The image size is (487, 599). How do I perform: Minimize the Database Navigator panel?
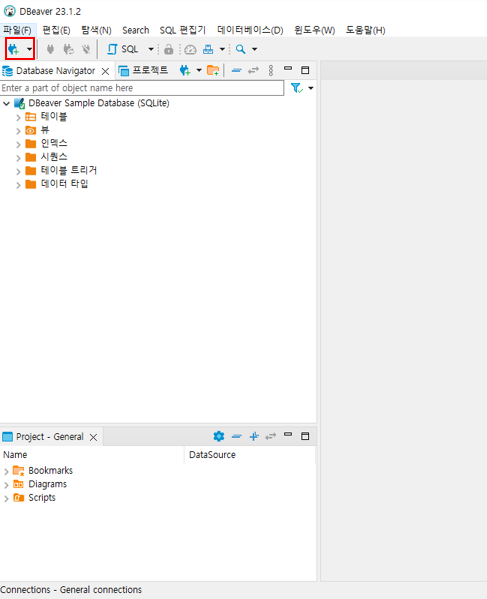pyautogui.click(x=288, y=69)
